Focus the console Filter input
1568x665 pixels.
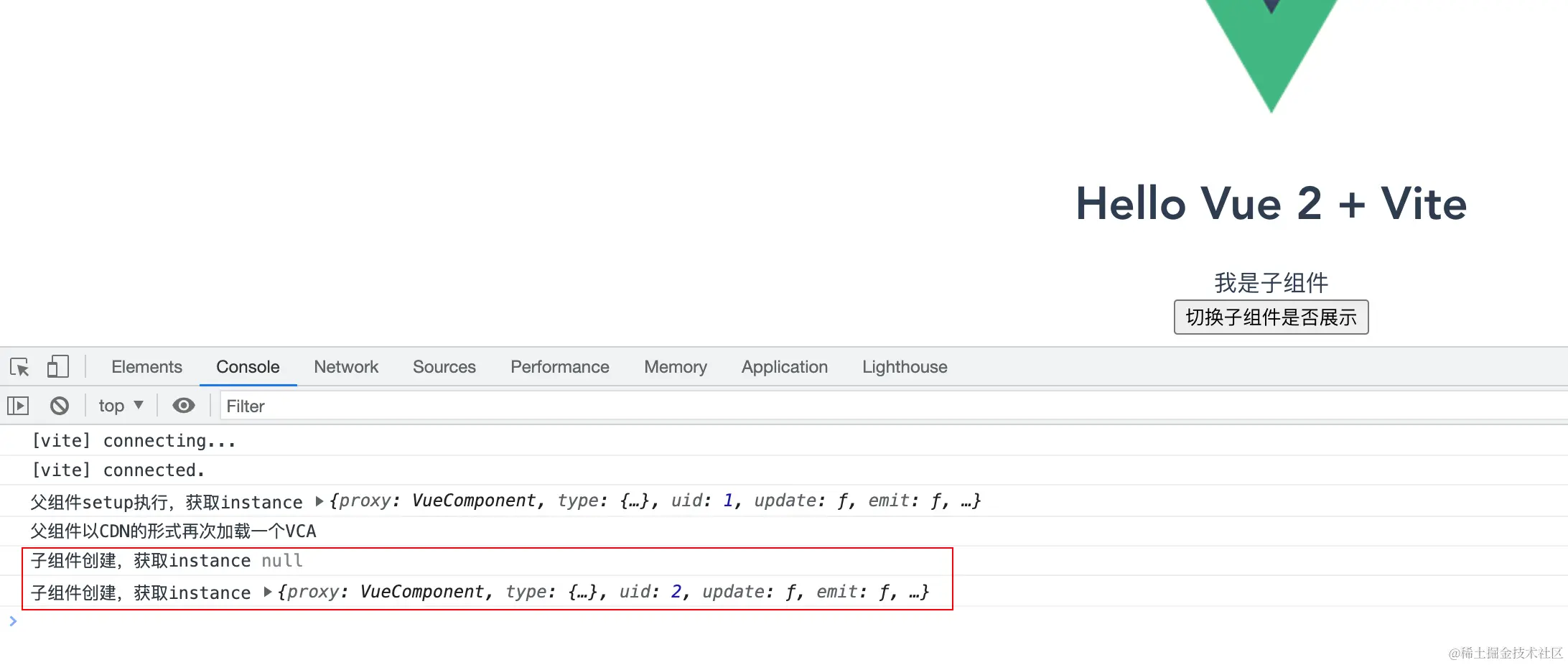894,406
